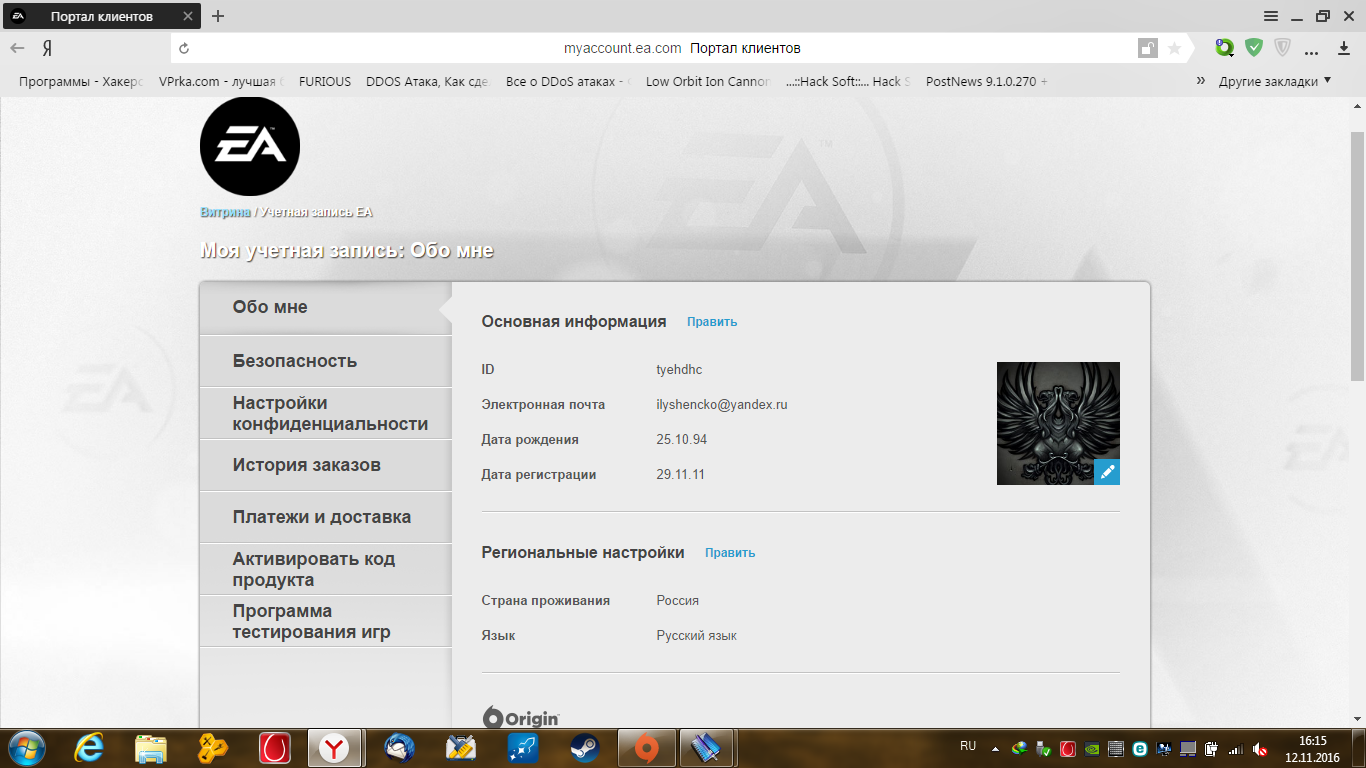Open a new tab with the plus button

(218, 16)
